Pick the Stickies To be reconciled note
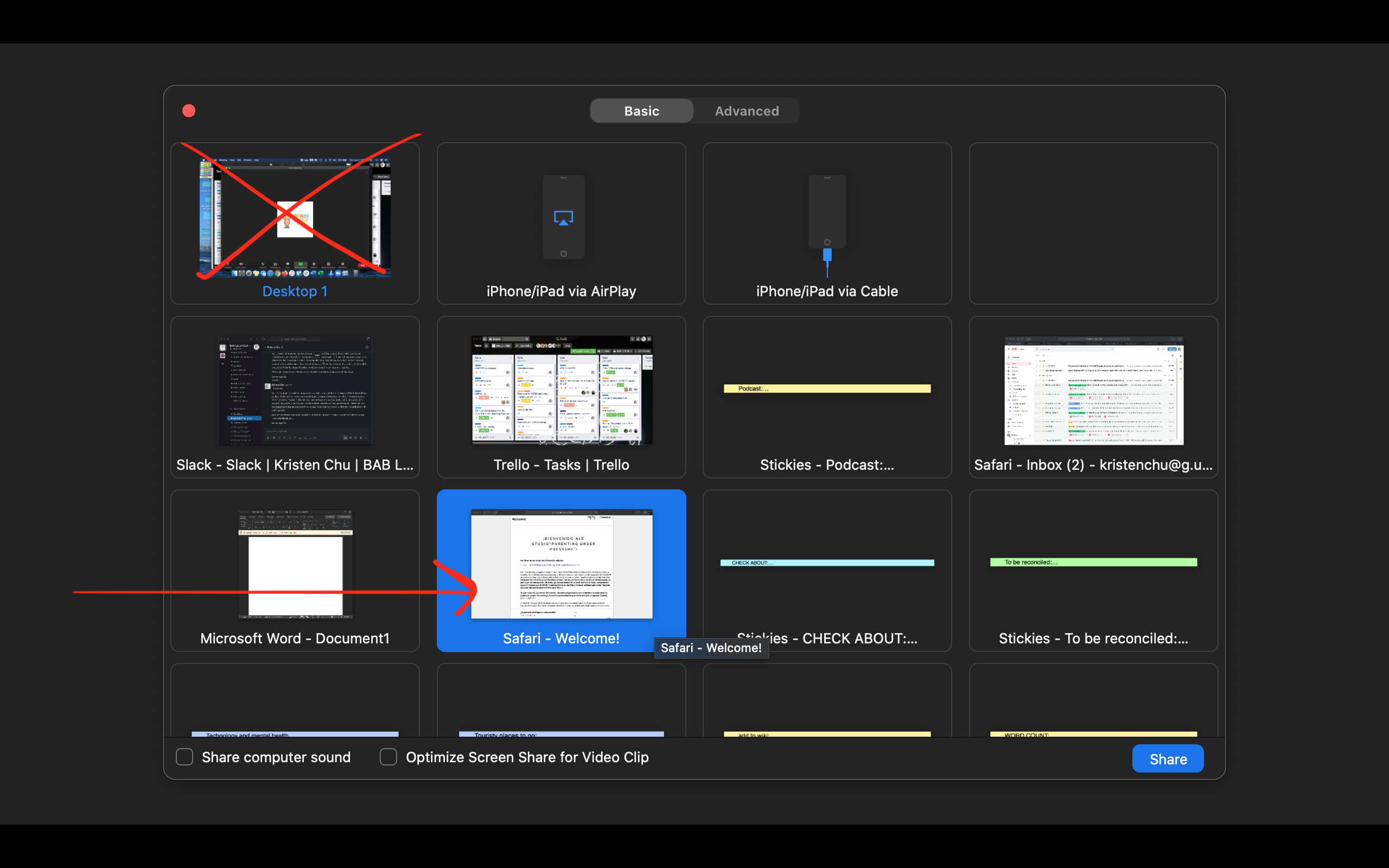Viewport: 1389px width, 868px height. 1093,571
